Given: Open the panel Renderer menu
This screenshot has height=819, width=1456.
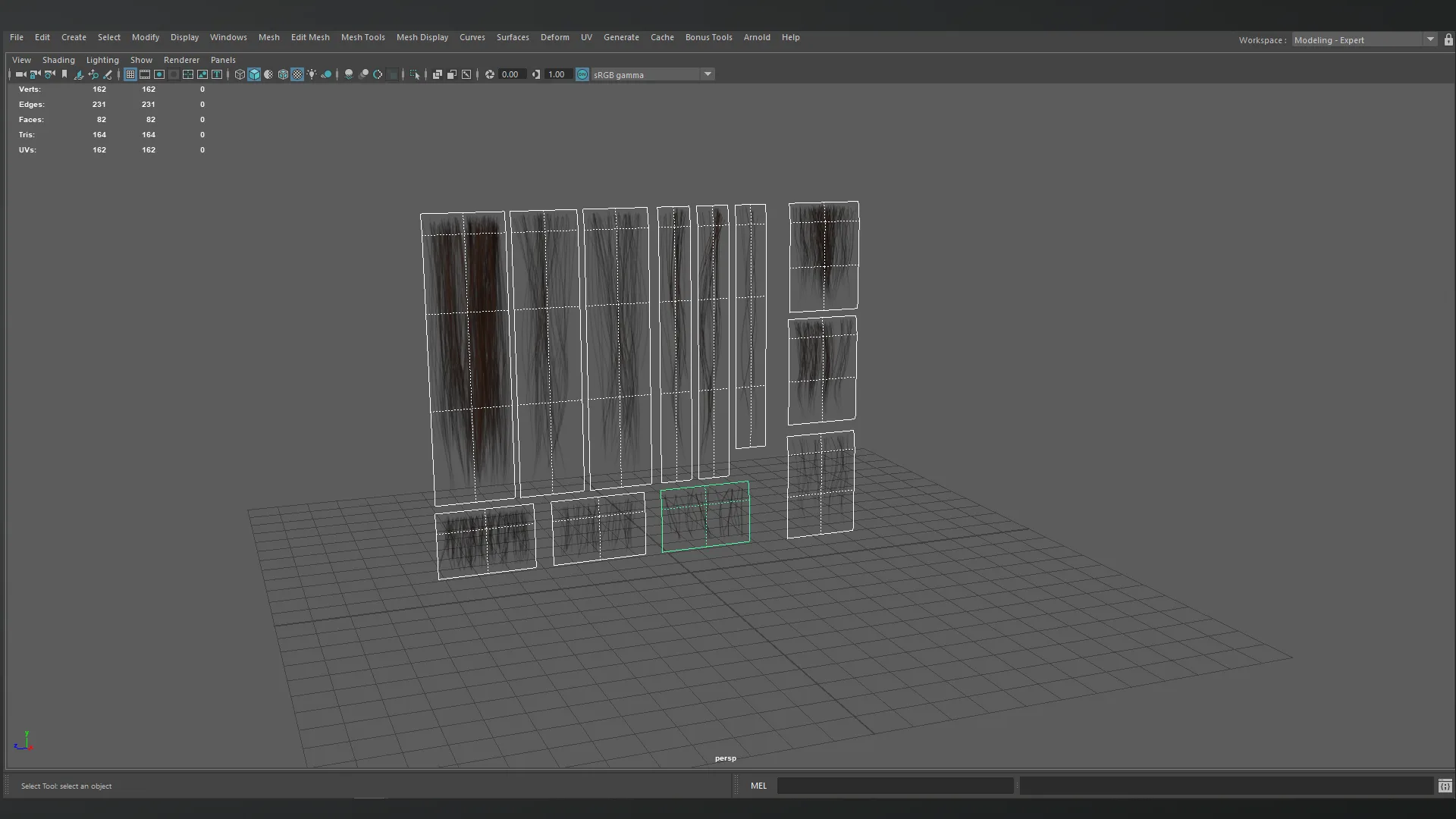Looking at the screenshot, I should [181, 60].
